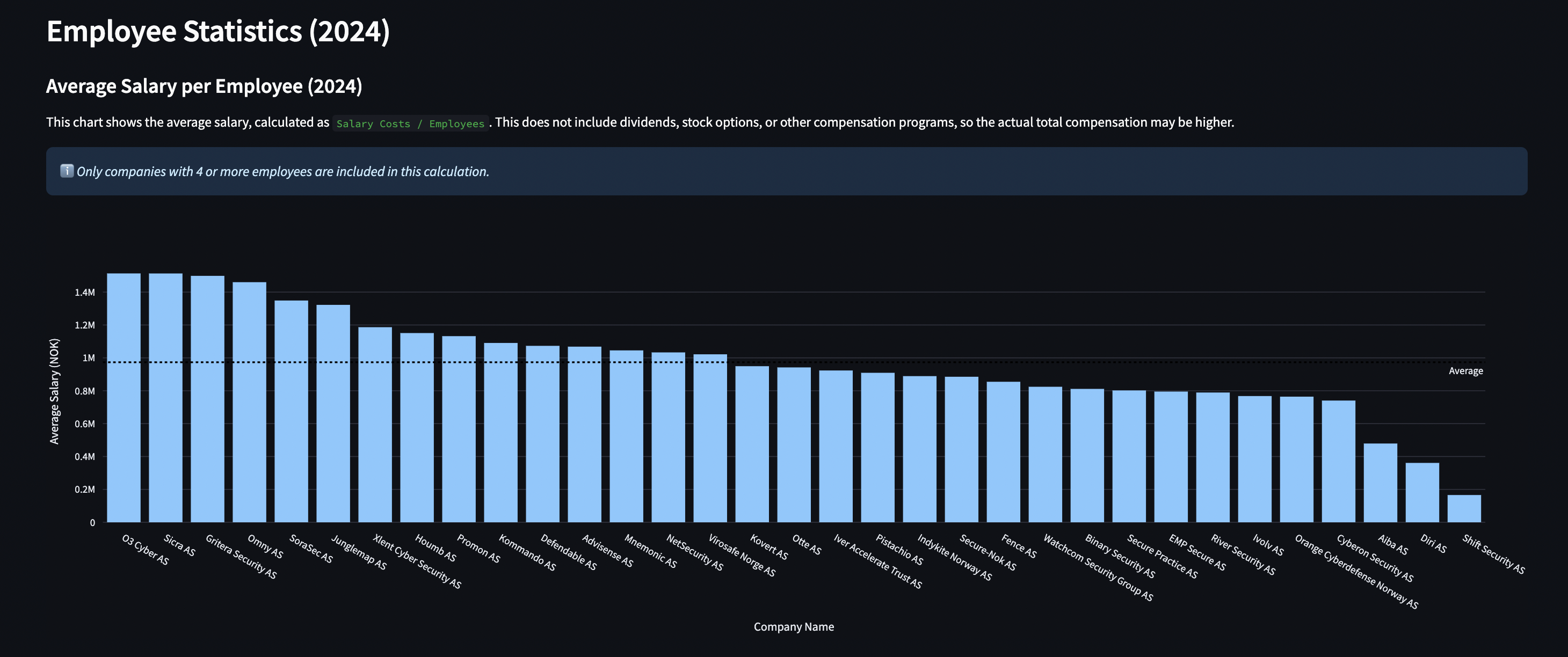Select the Indykite Norway AS bar
This screenshot has width=1568, height=657.
[920, 449]
